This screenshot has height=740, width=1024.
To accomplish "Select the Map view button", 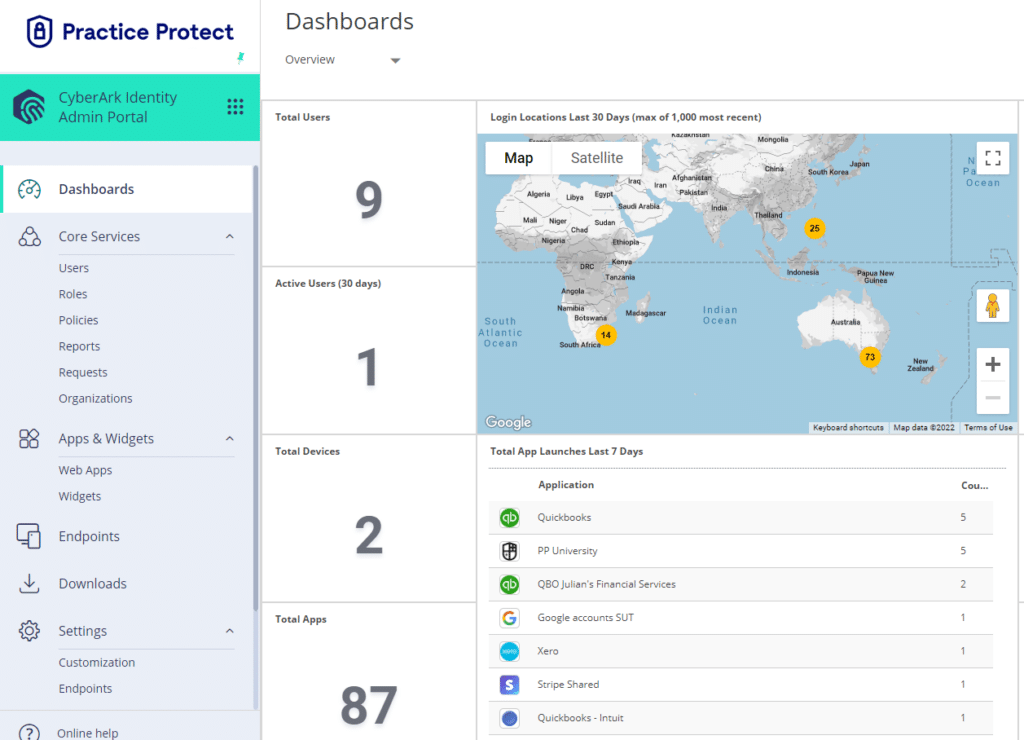I will pos(519,158).
